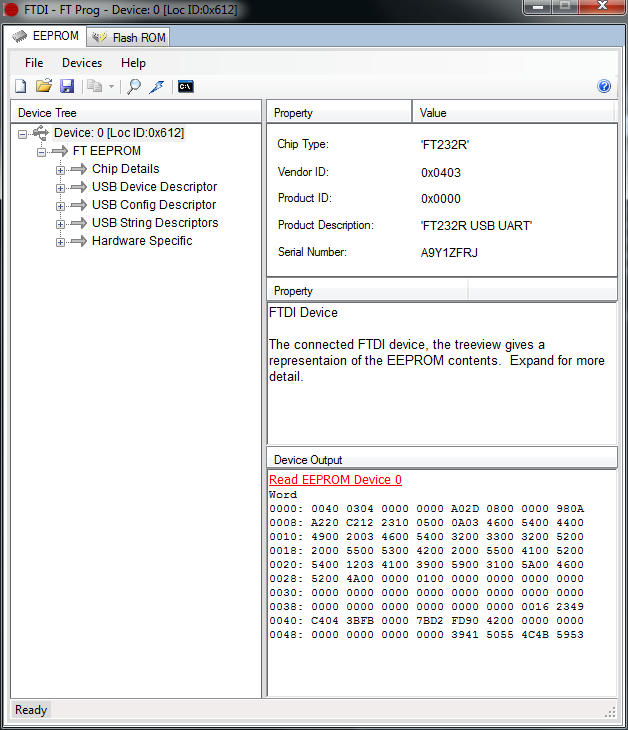Open the Devices menu
This screenshot has height=730, width=628.
point(82,63)
